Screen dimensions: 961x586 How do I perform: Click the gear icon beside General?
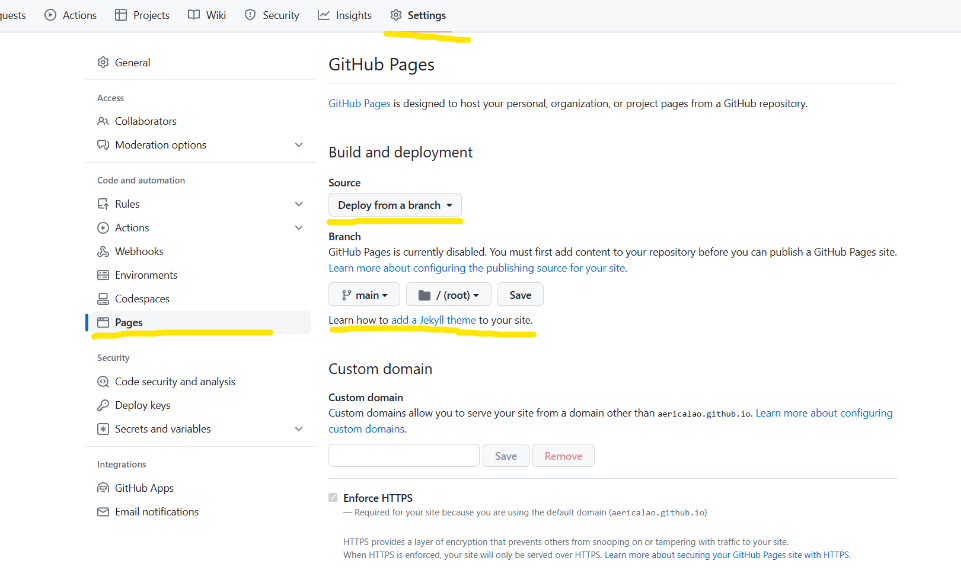pyautogui.click(x=103, y=62)
